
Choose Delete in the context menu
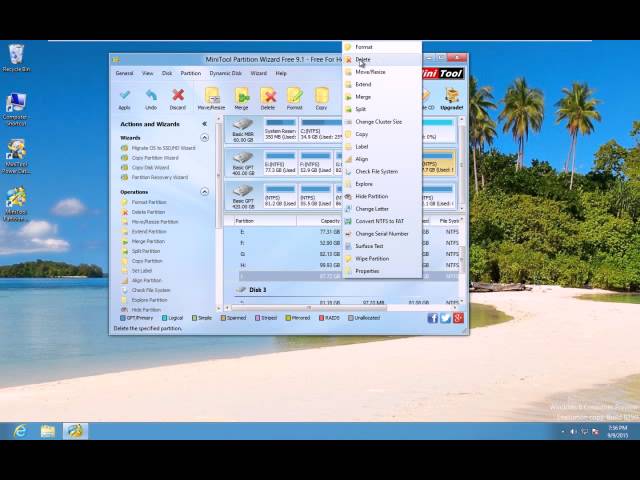382,60
